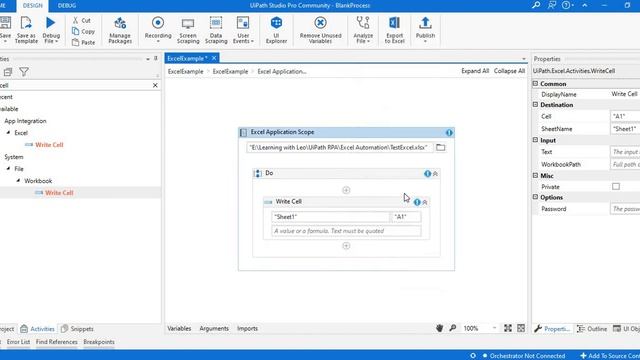
Task: Add activity above Write Cell
Action: 346,190
